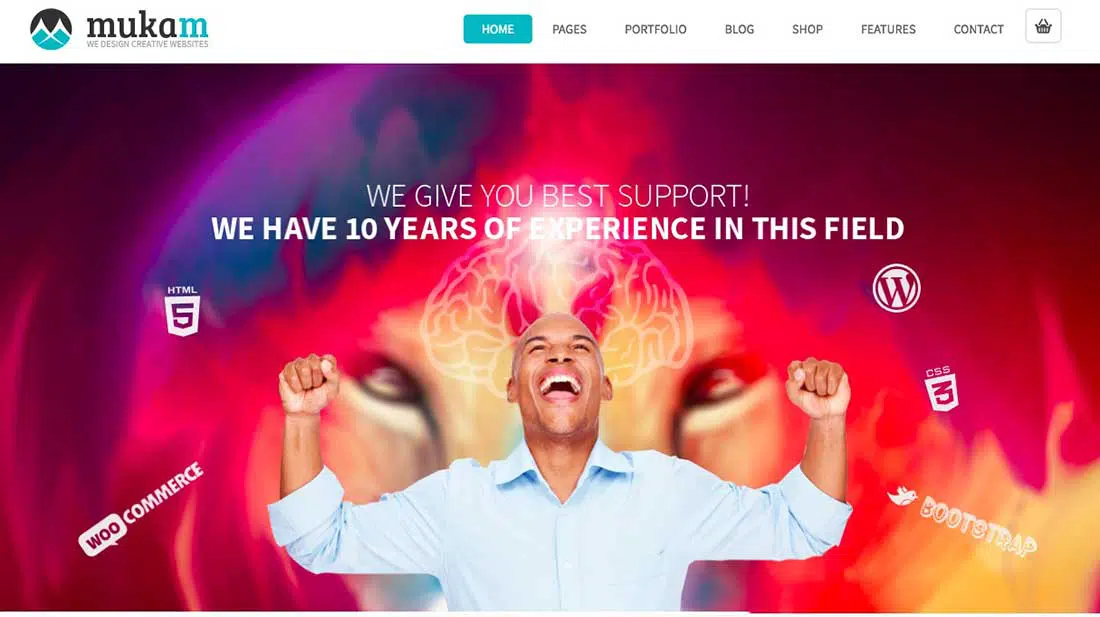The height and width of the screenshot is (617, 1100).
Task: Open the SHOP menu item
Action: 807,29
